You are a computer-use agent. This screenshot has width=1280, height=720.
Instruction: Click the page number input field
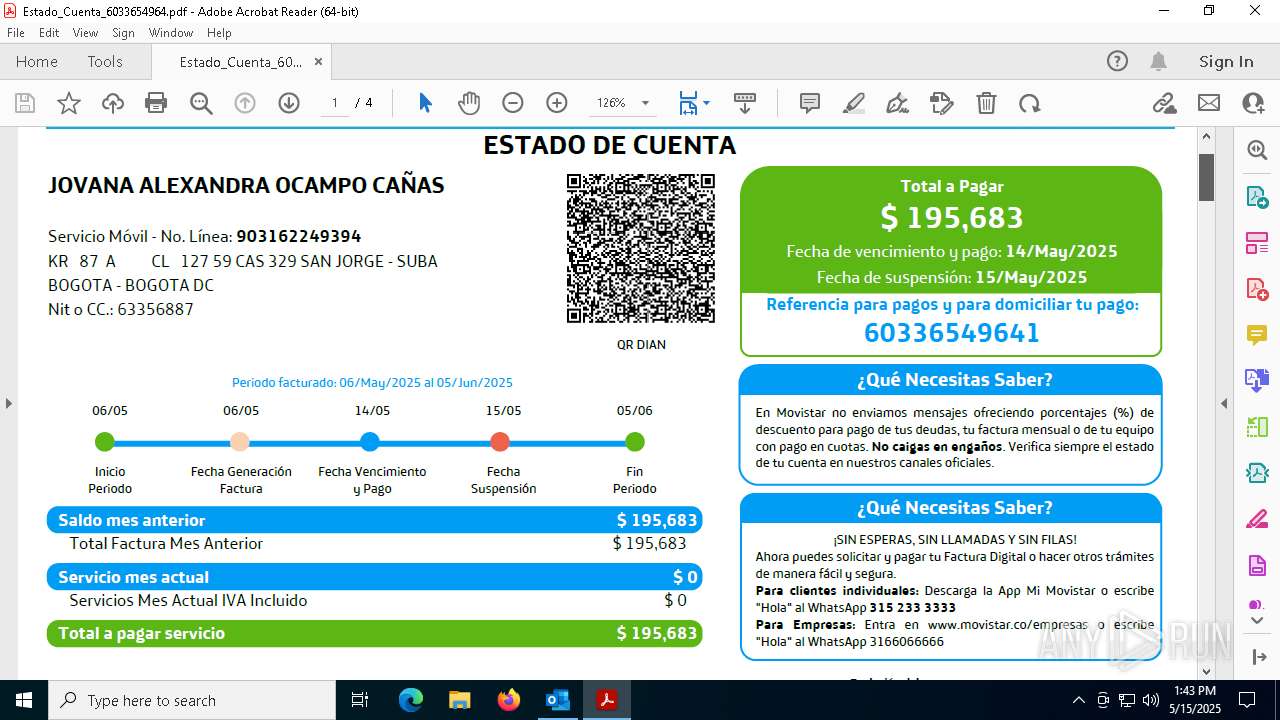(x=335, y=103)
